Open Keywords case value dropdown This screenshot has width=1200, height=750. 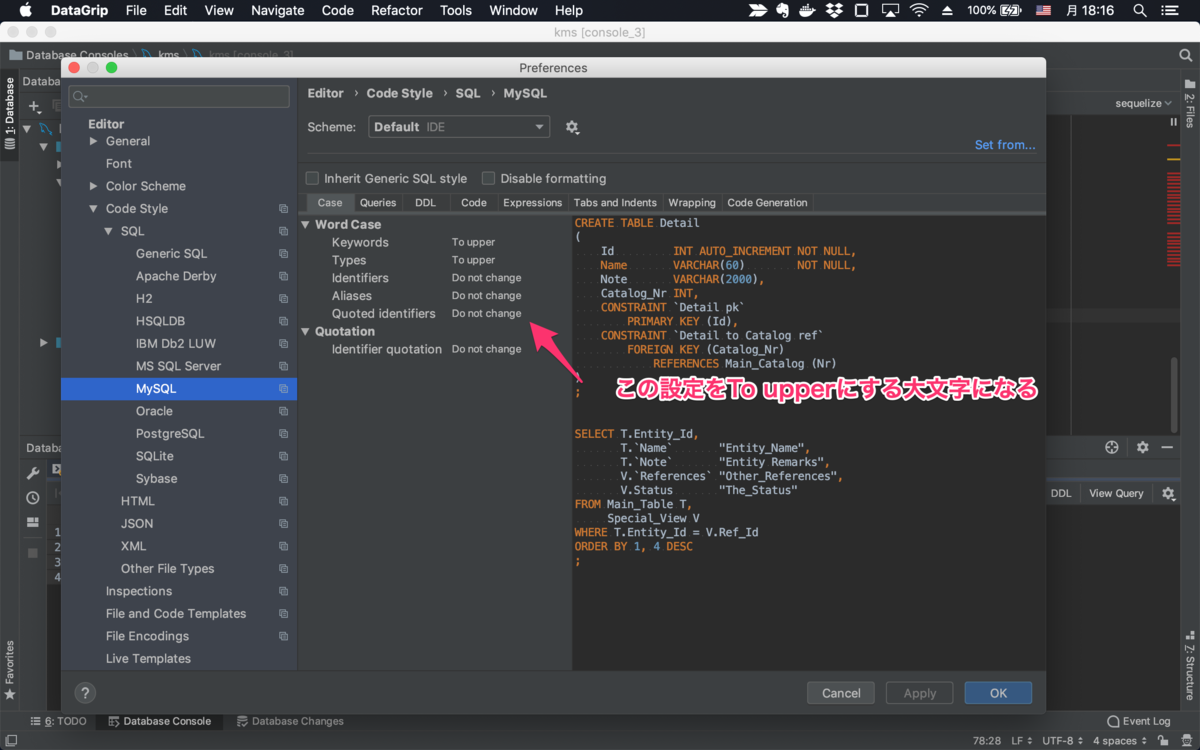[x=473, y=242]
